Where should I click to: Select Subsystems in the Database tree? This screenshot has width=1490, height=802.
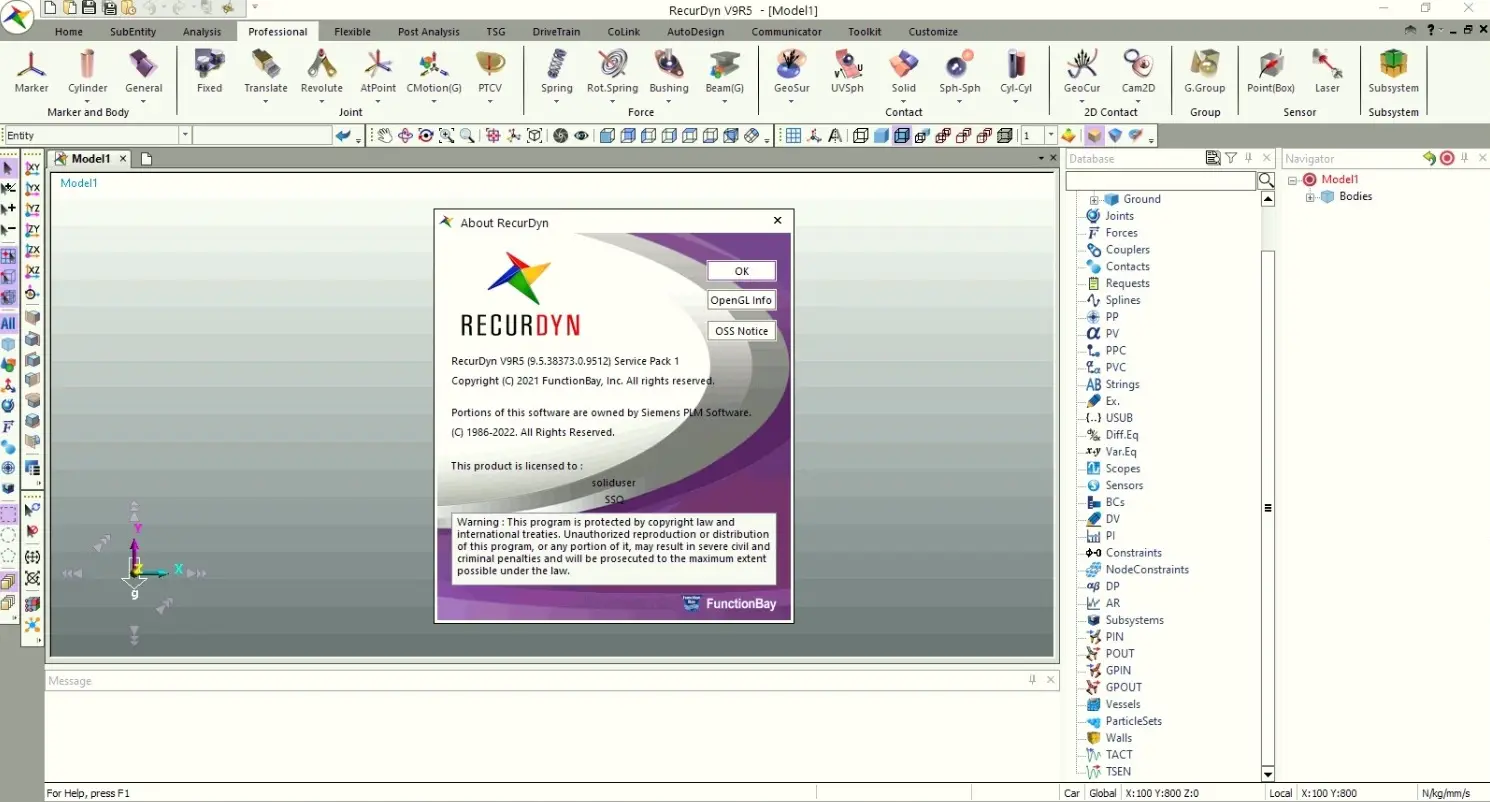(1134, 620)
